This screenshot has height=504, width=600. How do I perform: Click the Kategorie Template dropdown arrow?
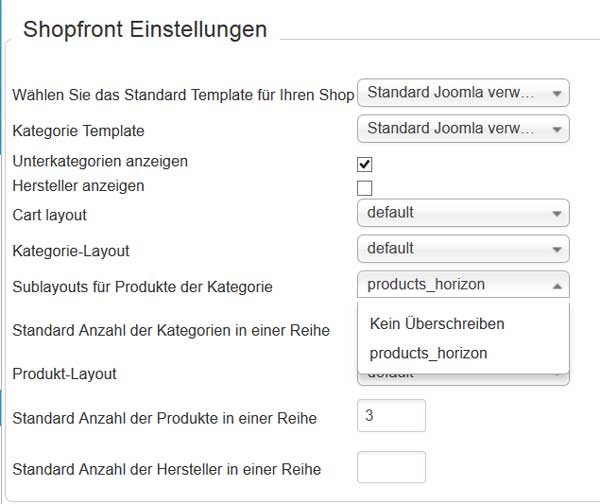coord(557,130)
